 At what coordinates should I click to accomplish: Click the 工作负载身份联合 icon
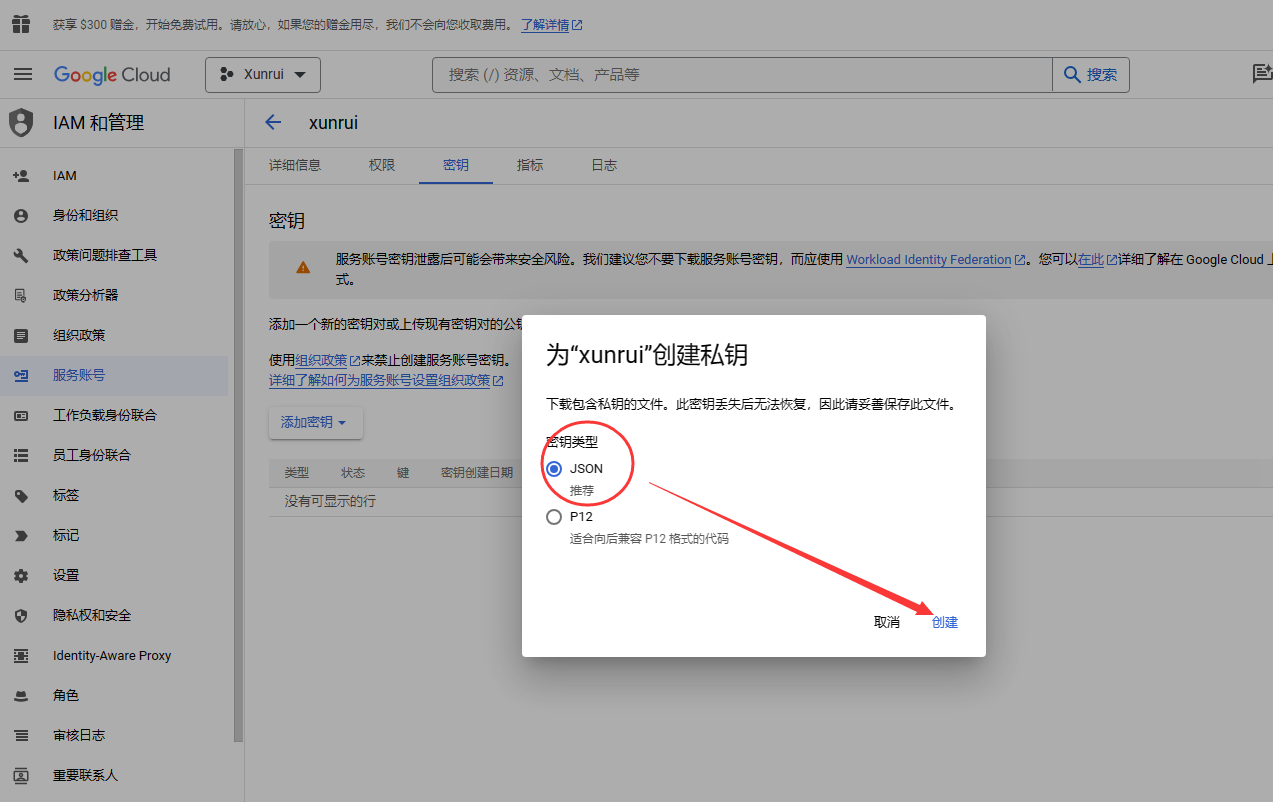[21, 416]
